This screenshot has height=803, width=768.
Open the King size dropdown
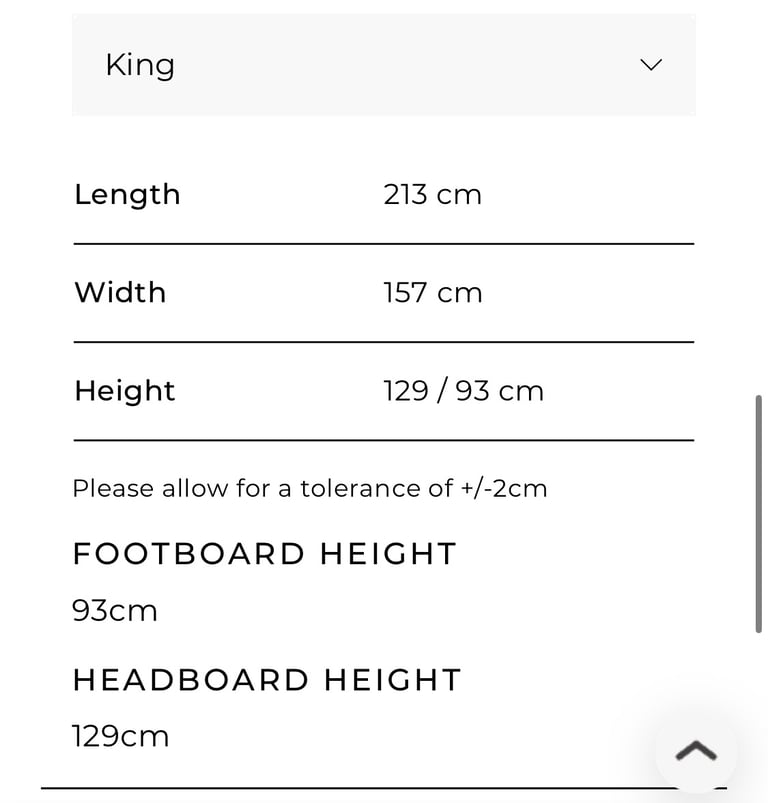[x=383, y=65]
